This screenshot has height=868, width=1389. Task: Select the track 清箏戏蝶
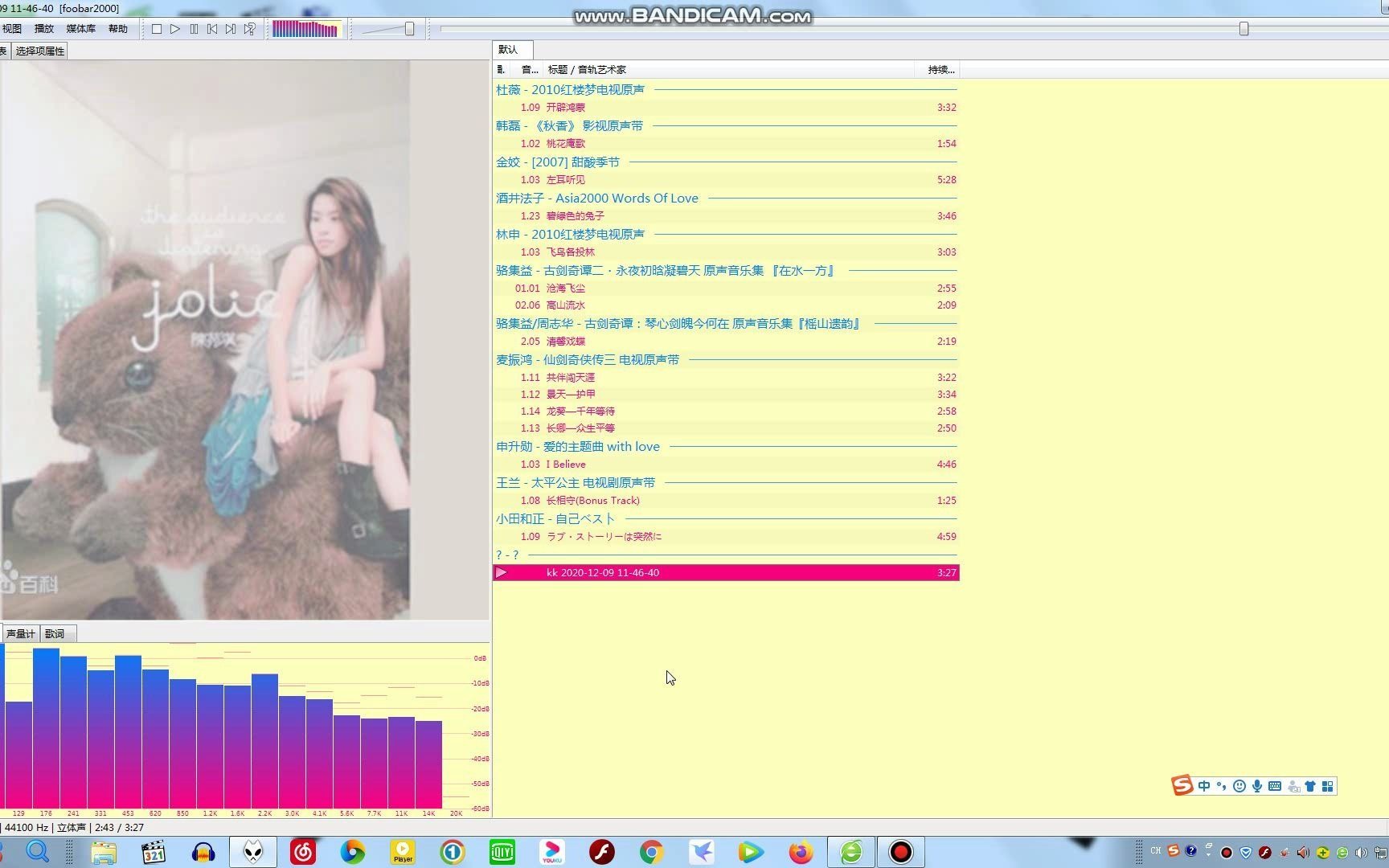click(726, 341)
